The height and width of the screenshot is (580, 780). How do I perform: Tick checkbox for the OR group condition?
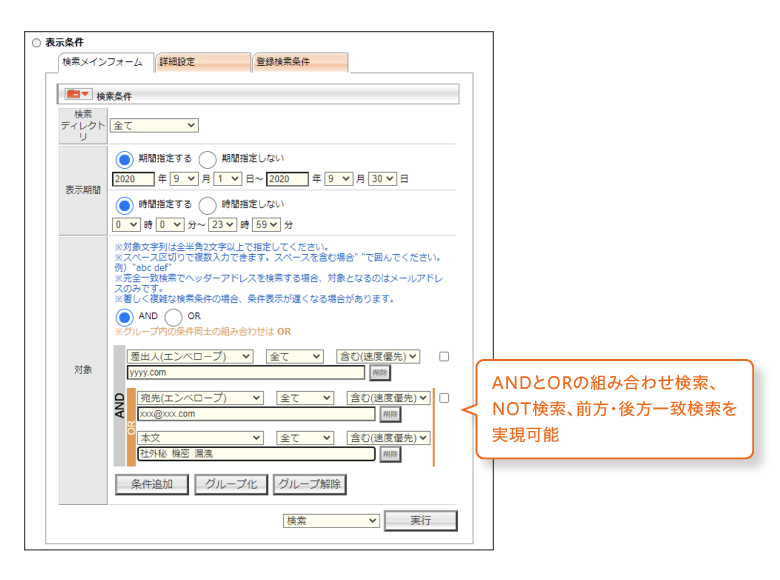444,398
